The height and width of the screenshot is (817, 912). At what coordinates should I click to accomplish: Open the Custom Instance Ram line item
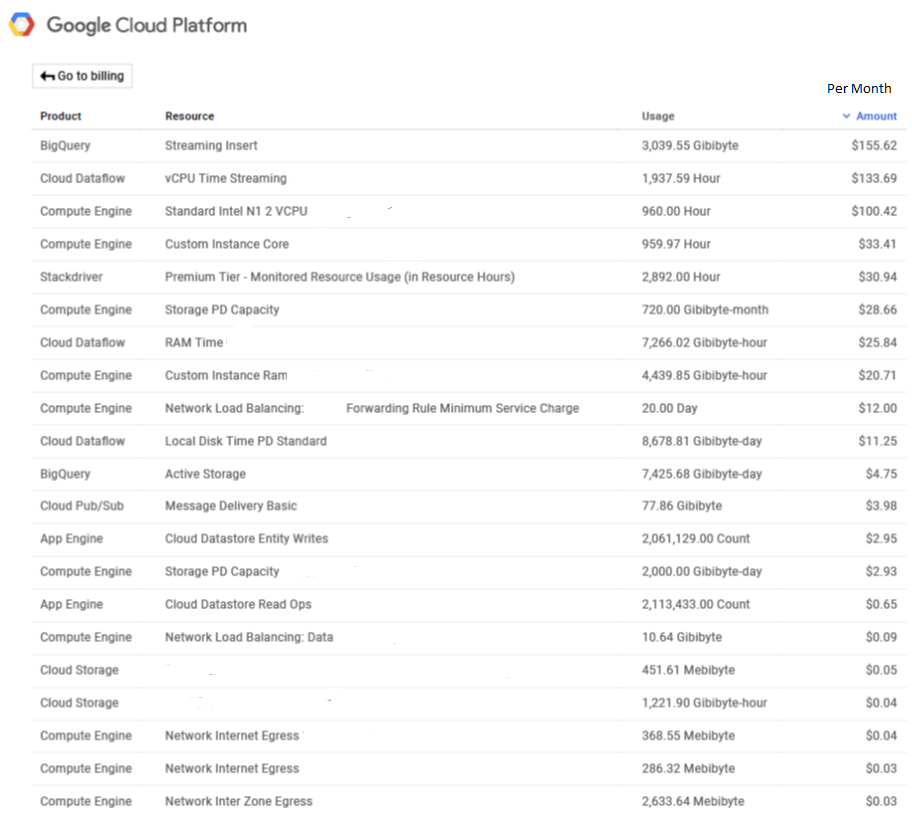point(226,375)
